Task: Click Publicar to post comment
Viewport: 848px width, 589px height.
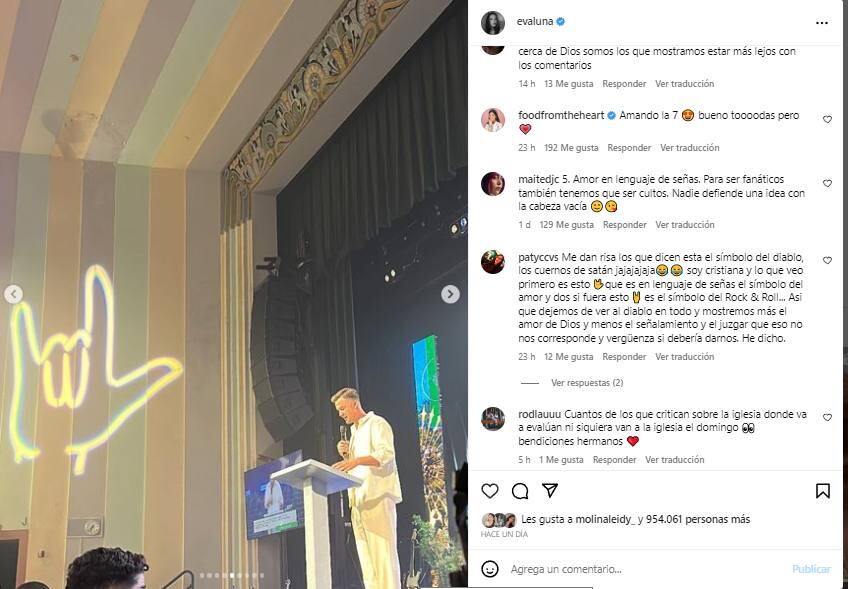Action: pos(811,569)
